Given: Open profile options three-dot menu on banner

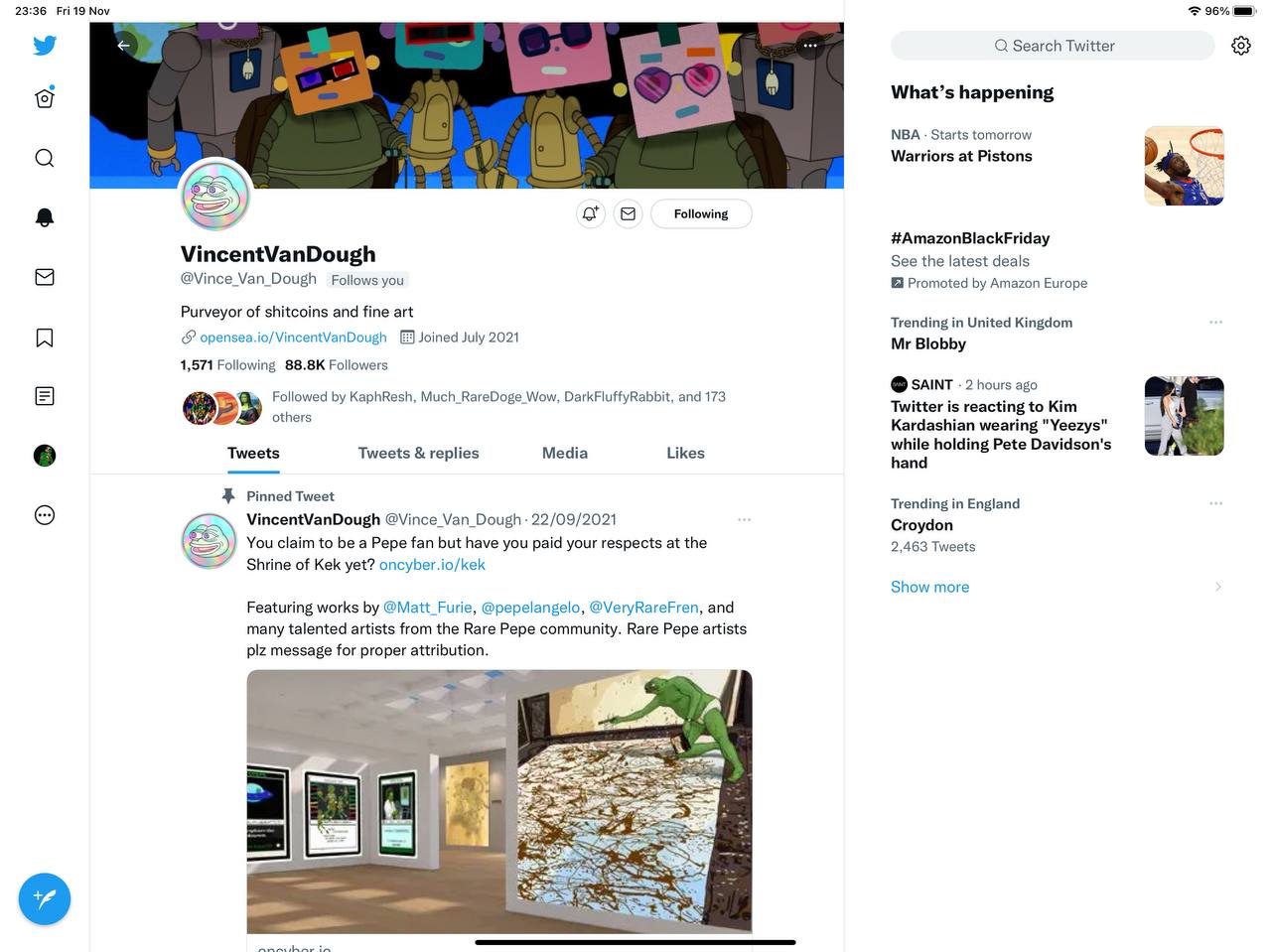Looking at the screenshot, I should (x=810, y=46).
